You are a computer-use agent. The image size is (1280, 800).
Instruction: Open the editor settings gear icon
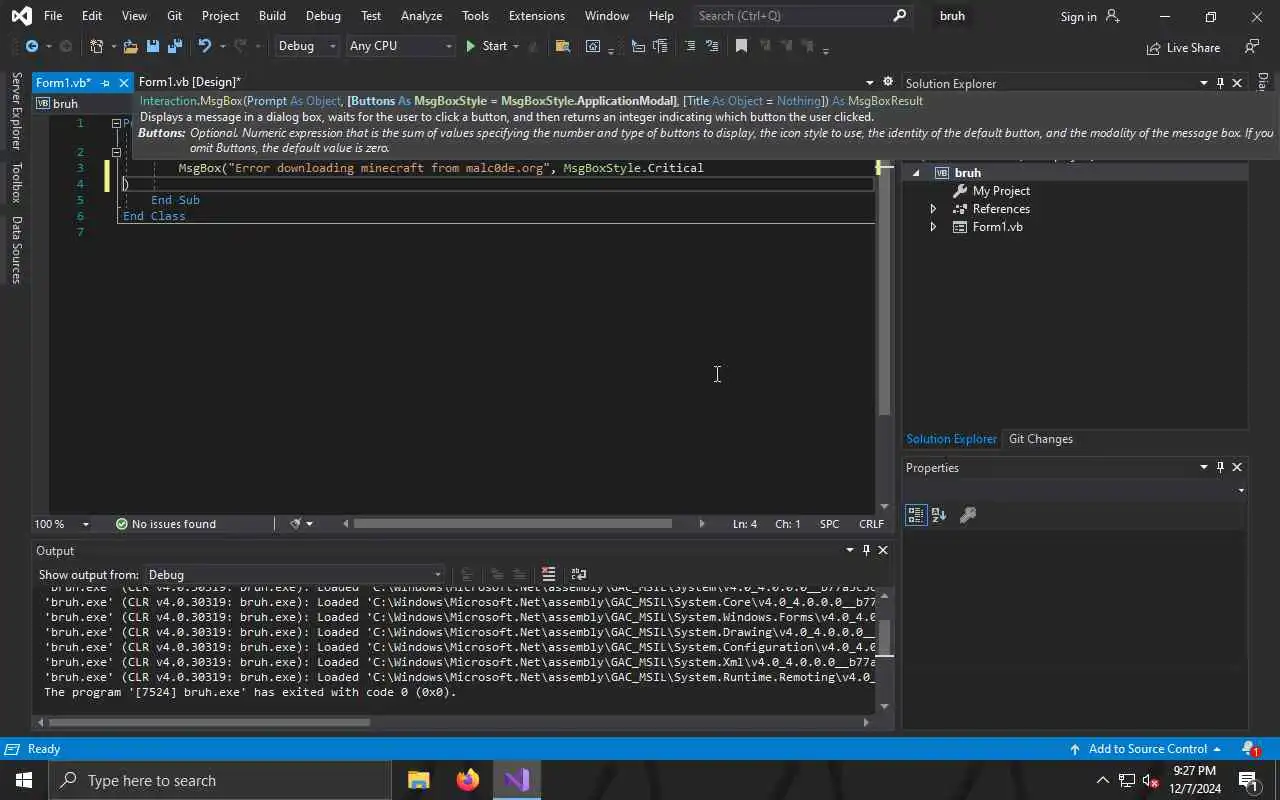tap(887, 82)
